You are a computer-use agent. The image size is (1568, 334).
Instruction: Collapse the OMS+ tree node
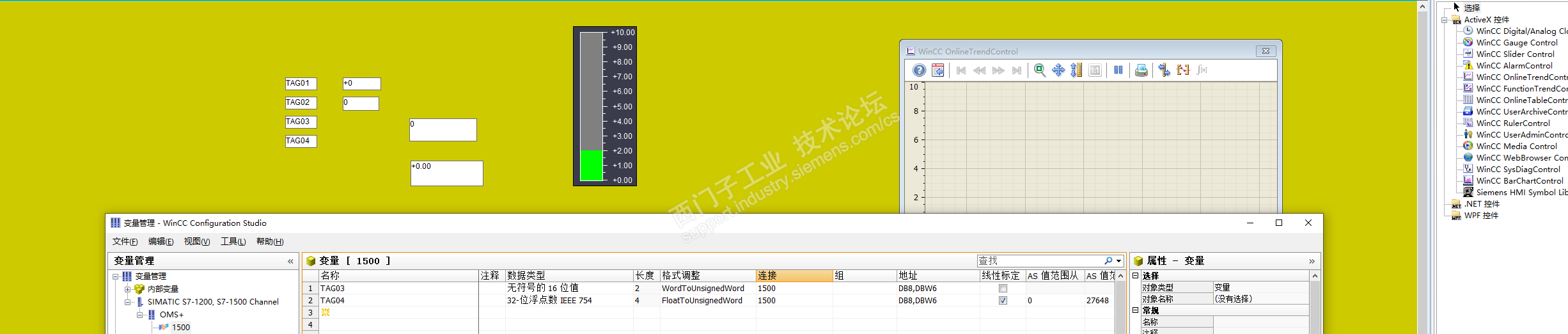pyautogui.click(x=139, y=315)
